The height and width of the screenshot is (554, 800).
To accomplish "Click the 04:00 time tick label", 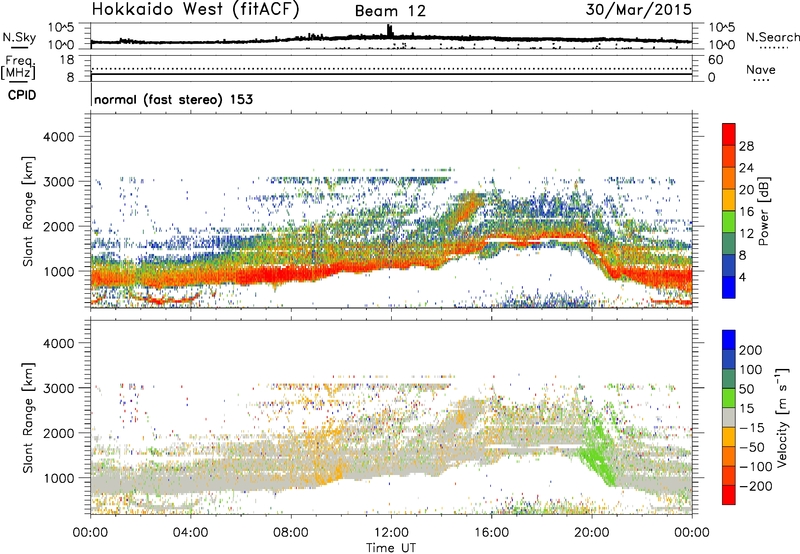I will coord(191,533).
